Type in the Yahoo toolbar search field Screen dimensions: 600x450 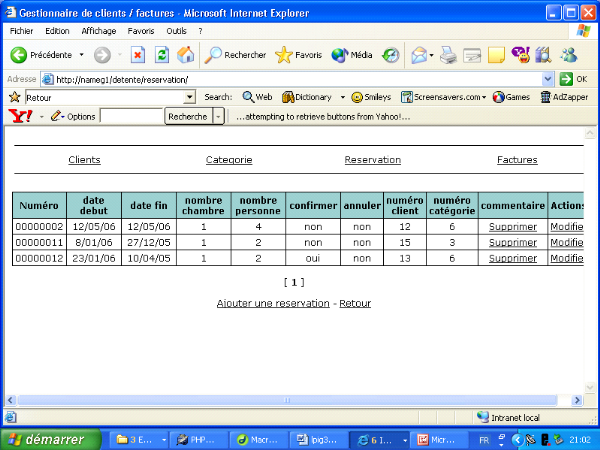(x=131, y=117)
